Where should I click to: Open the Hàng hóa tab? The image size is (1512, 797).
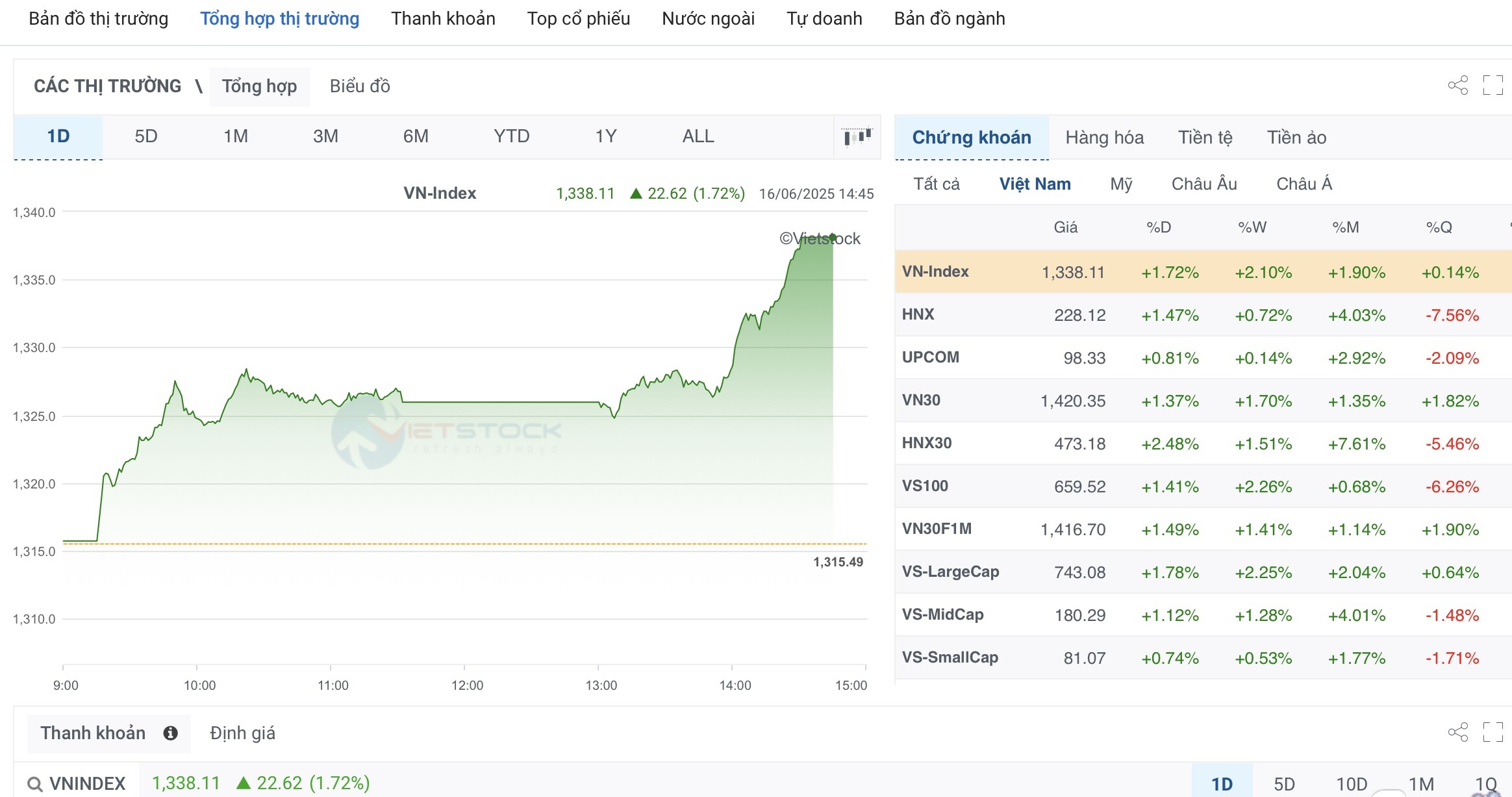tap(1104, 138)
